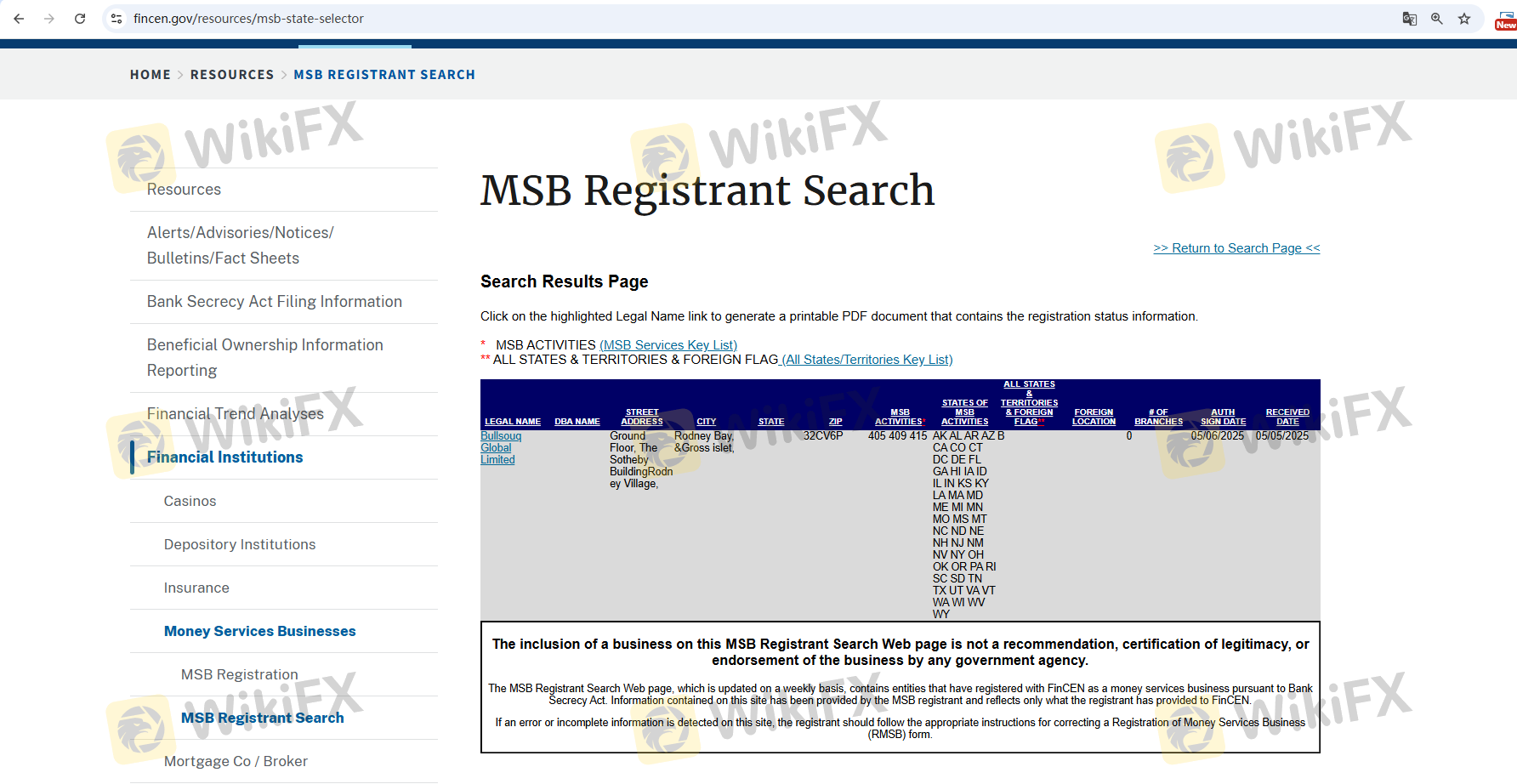Image resolution: width=1517 pixels, height=784 pixels.
Task: Click the DBA NAME column header
Action: (577, 422)
